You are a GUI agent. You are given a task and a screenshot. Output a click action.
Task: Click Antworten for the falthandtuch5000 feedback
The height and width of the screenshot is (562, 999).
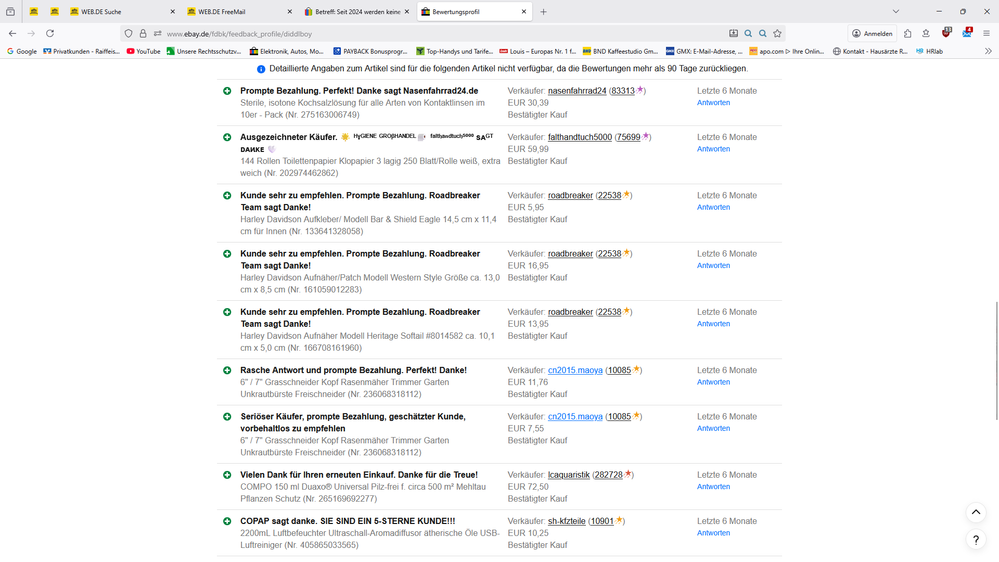[x=713, y=149]
